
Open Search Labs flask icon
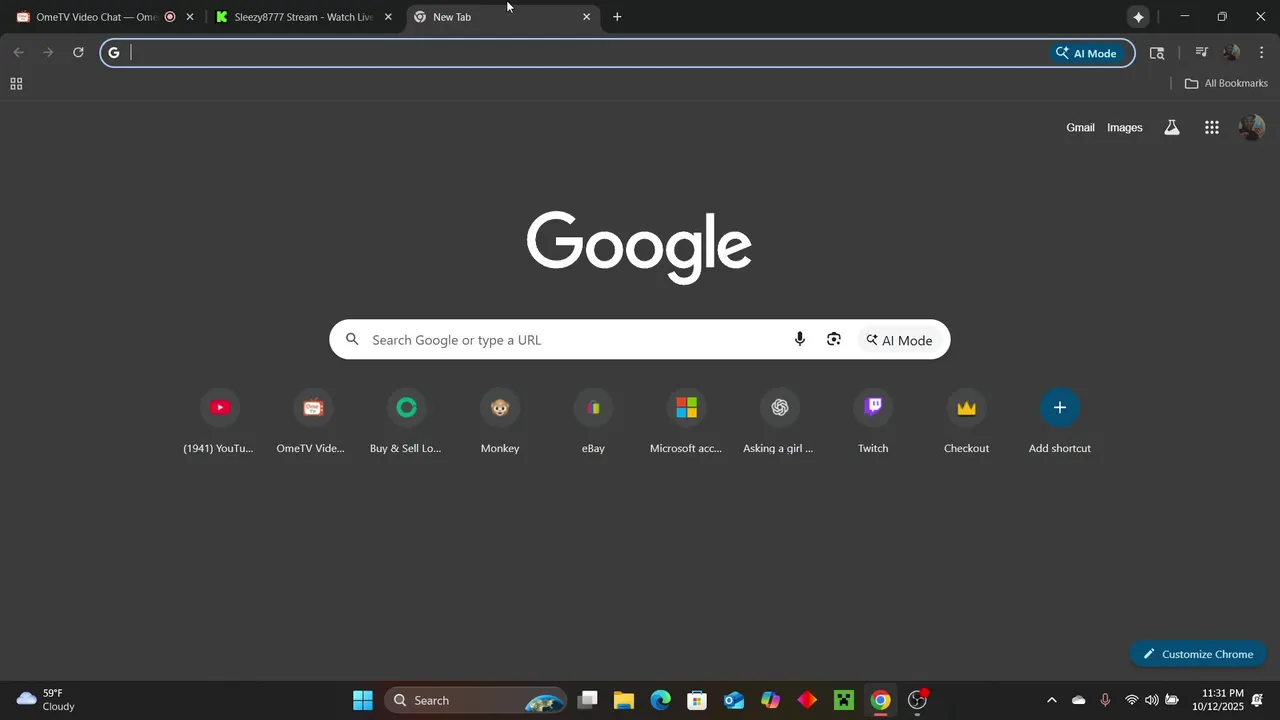coord(1171,127)
